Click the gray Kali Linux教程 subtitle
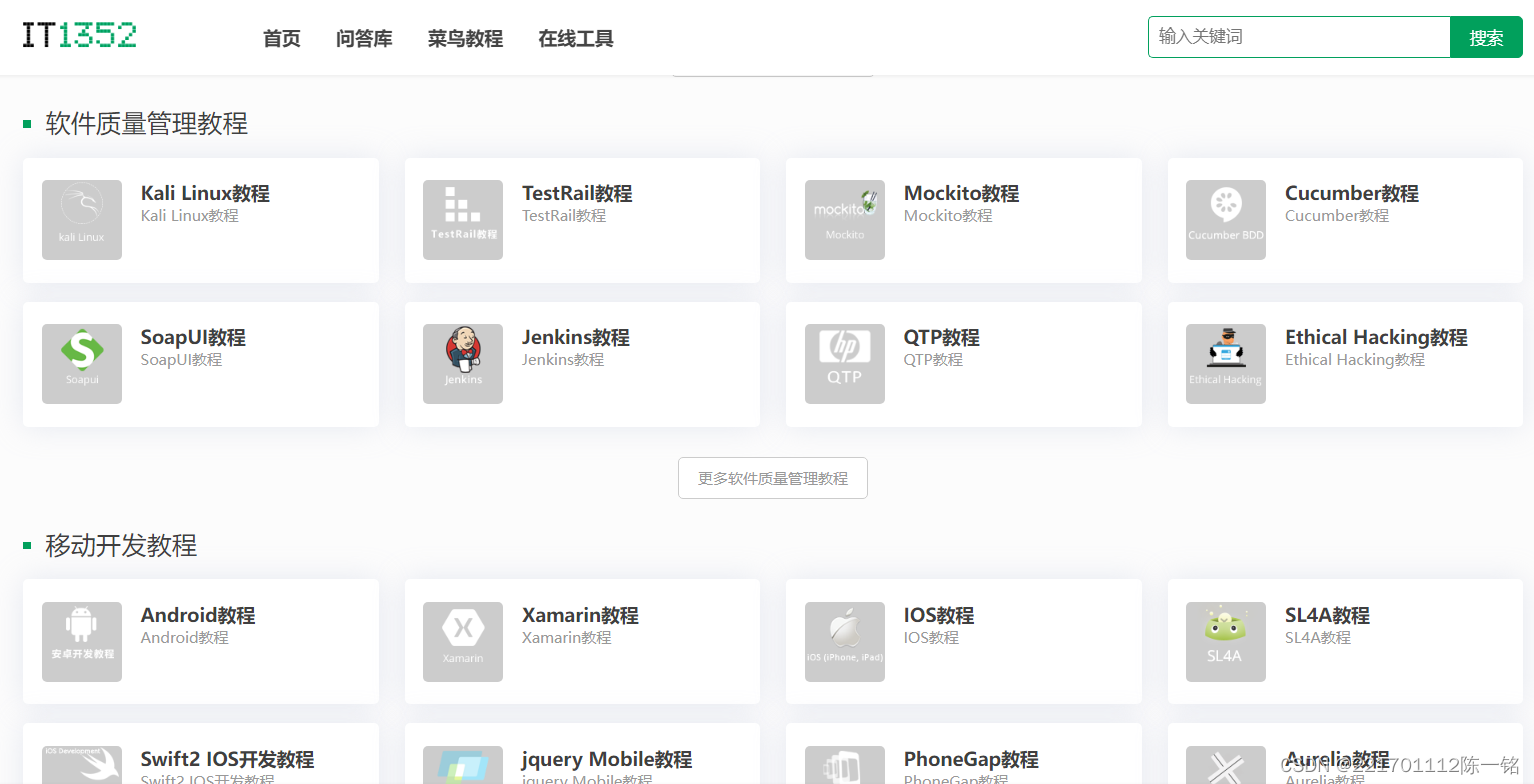The height and width of the screenshot is (784, 1534). click(190, 216)
